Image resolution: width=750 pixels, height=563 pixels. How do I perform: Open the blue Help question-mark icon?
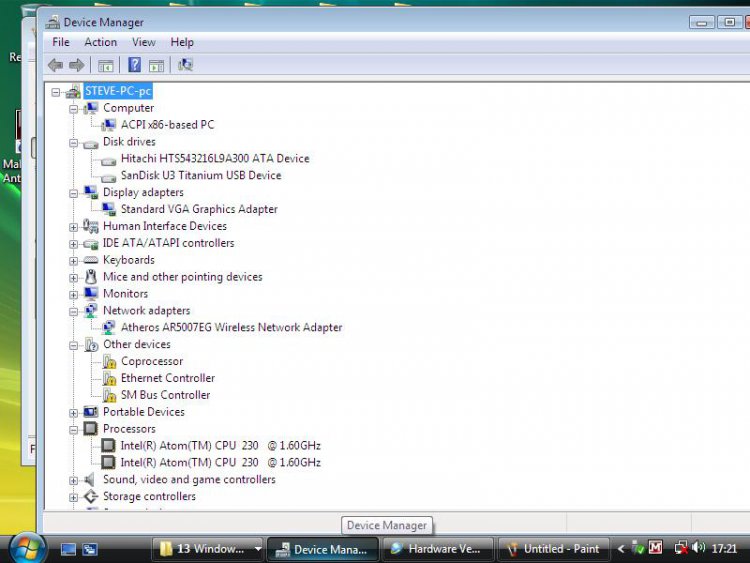(x=134, y=65)
